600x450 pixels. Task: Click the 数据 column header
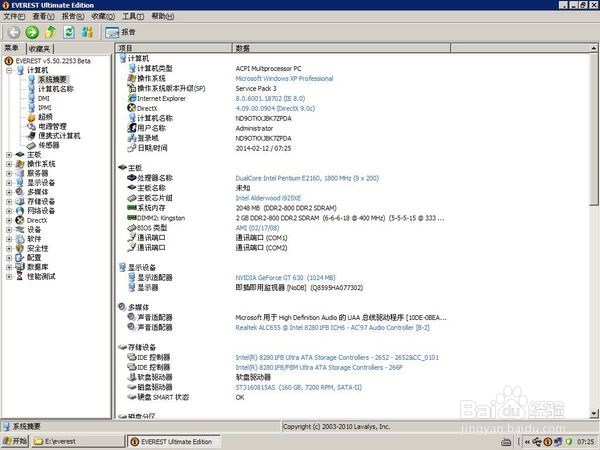pos(341,48)
